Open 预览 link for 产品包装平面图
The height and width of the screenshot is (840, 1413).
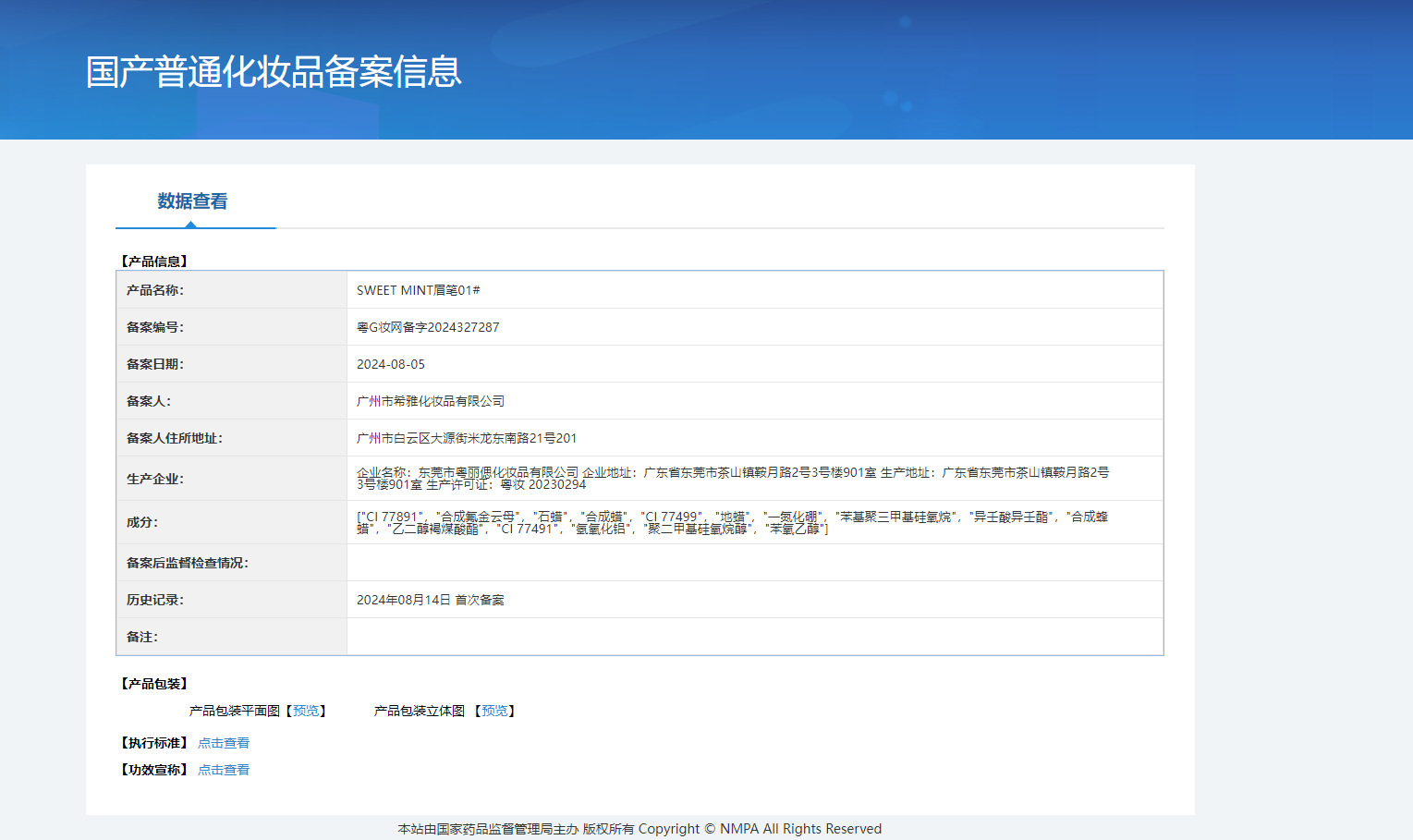[306, 711]
